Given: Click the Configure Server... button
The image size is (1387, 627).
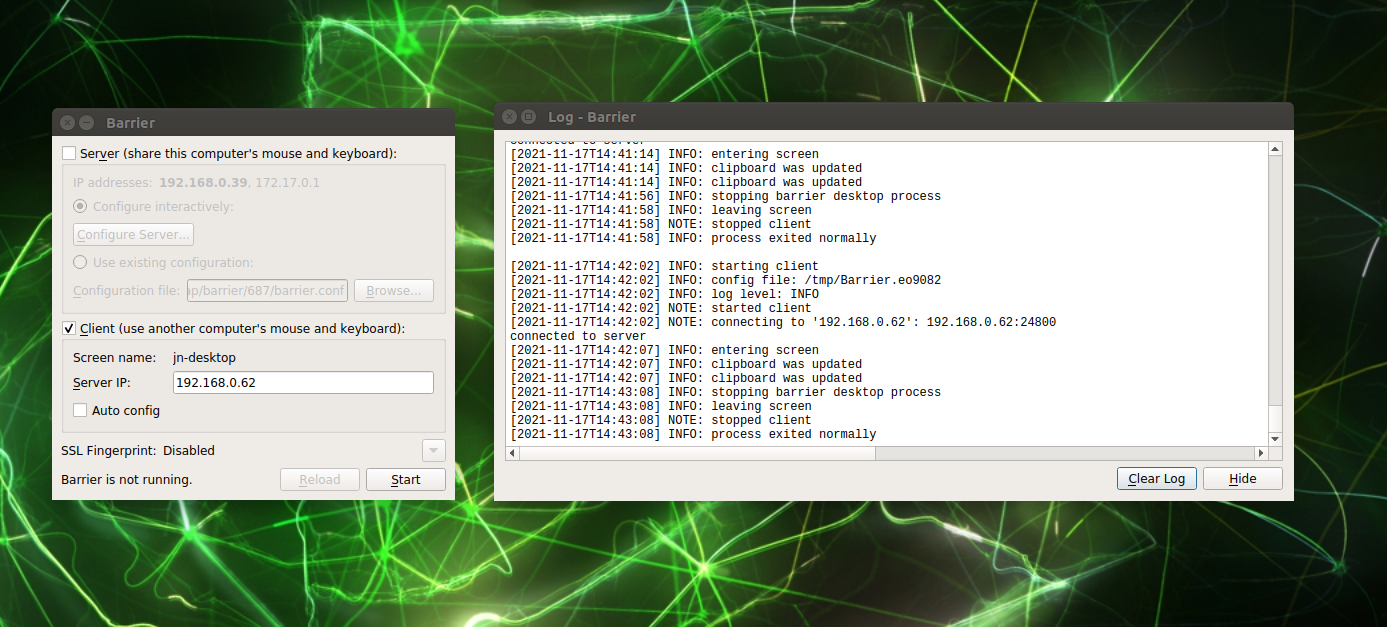Looking at the screenshot, I should click(133, 234).
